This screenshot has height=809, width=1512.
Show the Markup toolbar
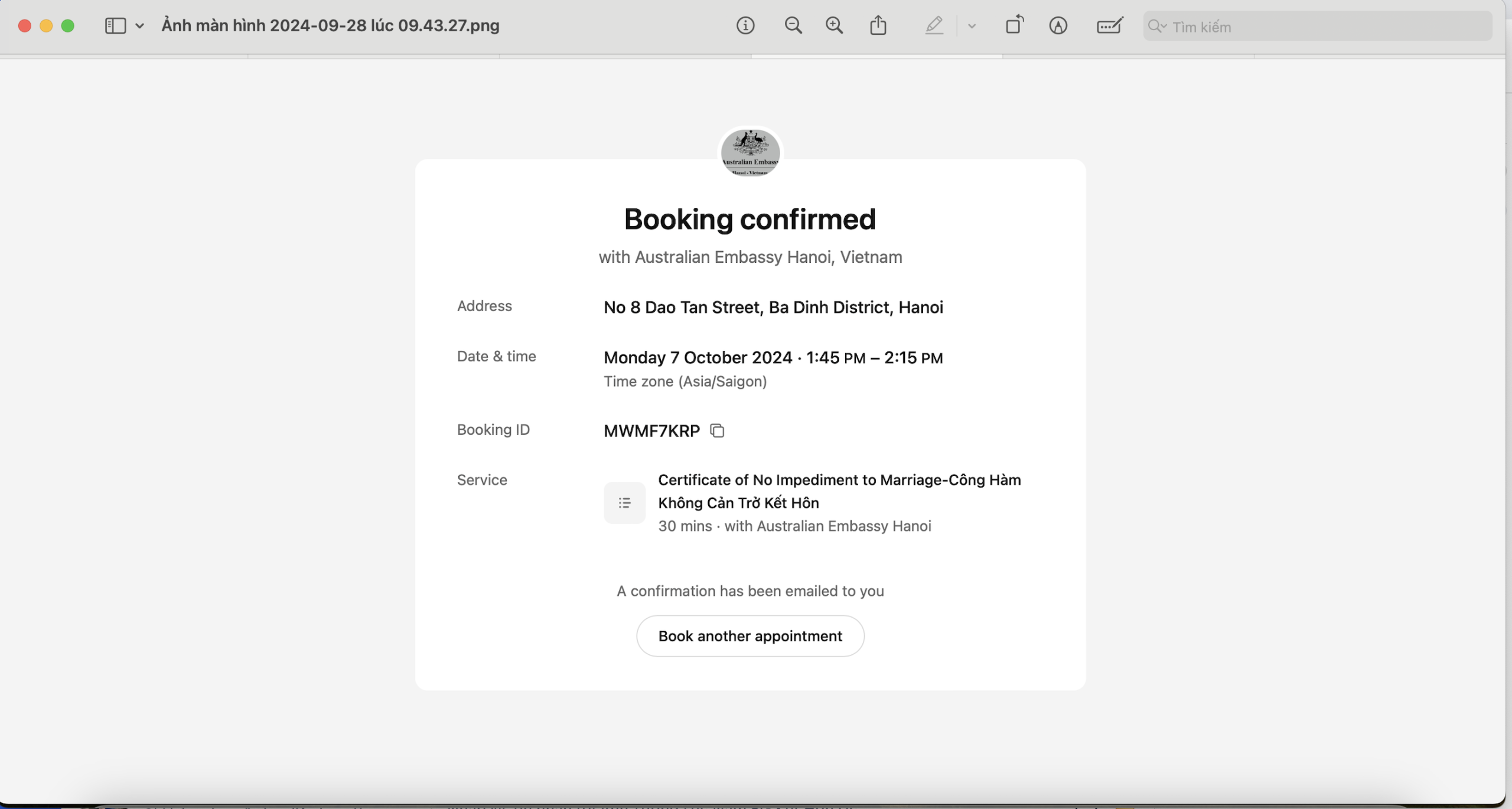(1058, 26)
